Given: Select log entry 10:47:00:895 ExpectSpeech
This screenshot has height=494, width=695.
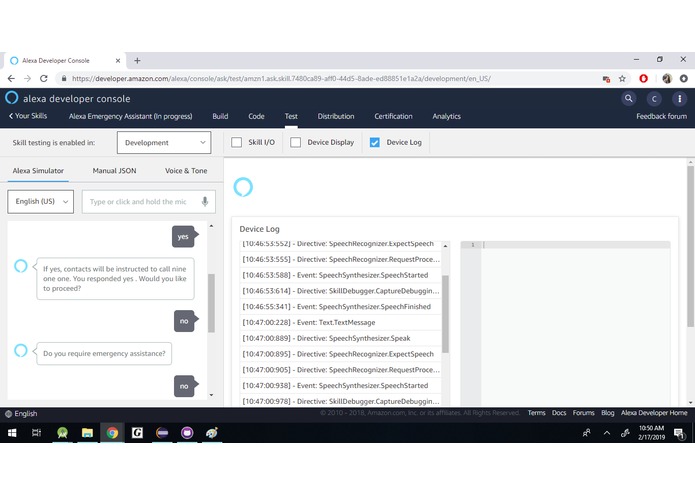Looking at the screenshot, I should 340,354.
